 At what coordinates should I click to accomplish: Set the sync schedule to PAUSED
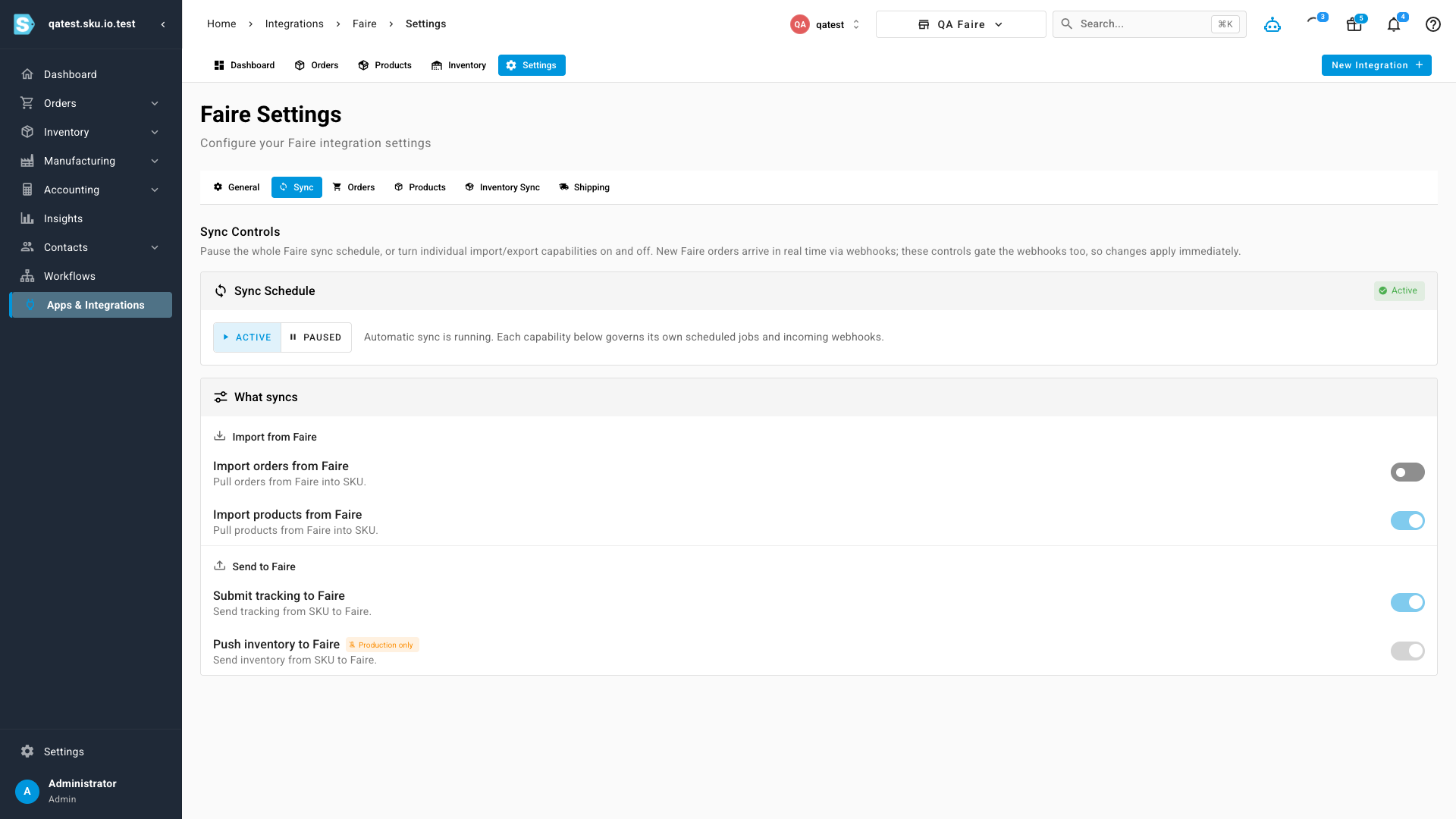click(x=316, y=337)
